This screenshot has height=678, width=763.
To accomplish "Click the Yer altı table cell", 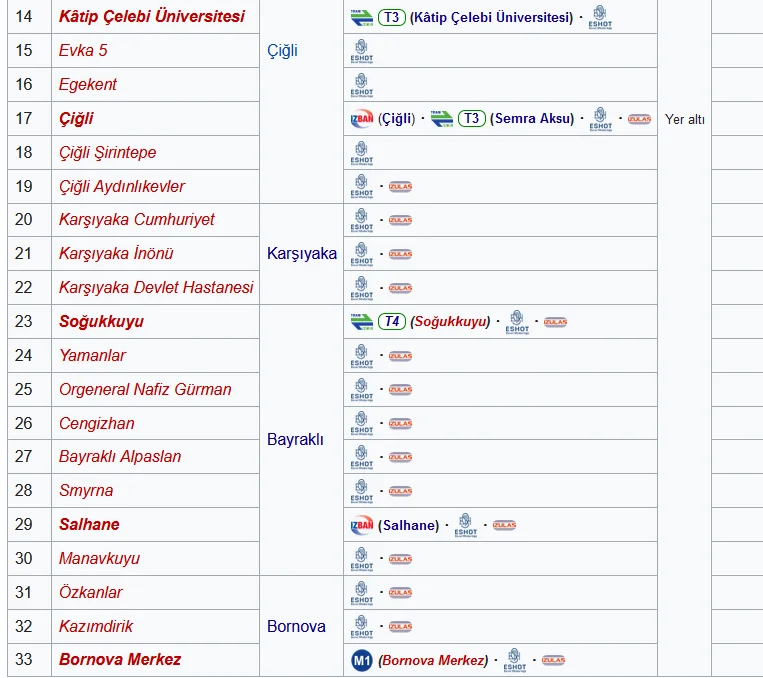I will (x=684, y=119).
